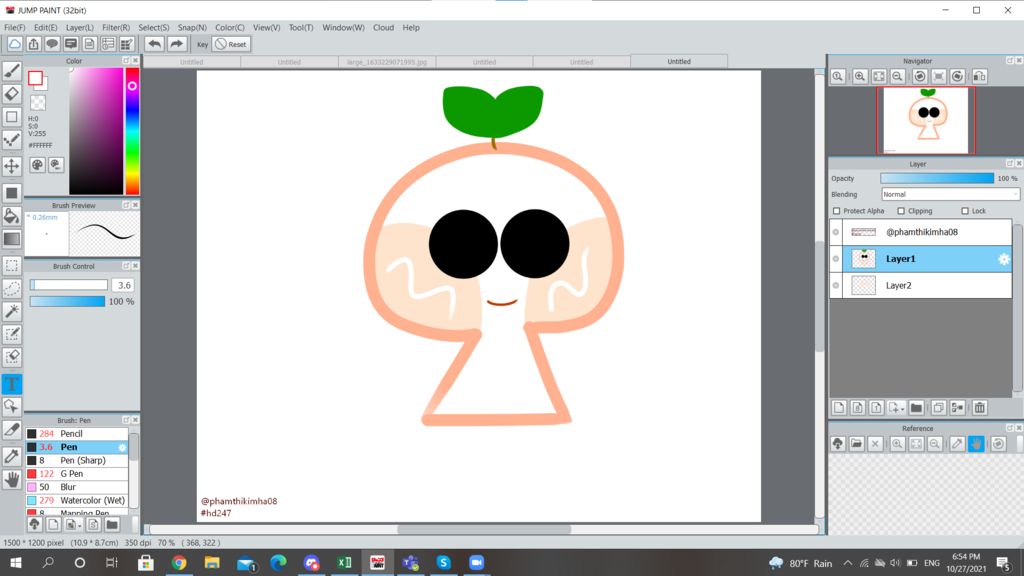Open Blending mode dropdown

pyautogui.click(x=950, y=194)
